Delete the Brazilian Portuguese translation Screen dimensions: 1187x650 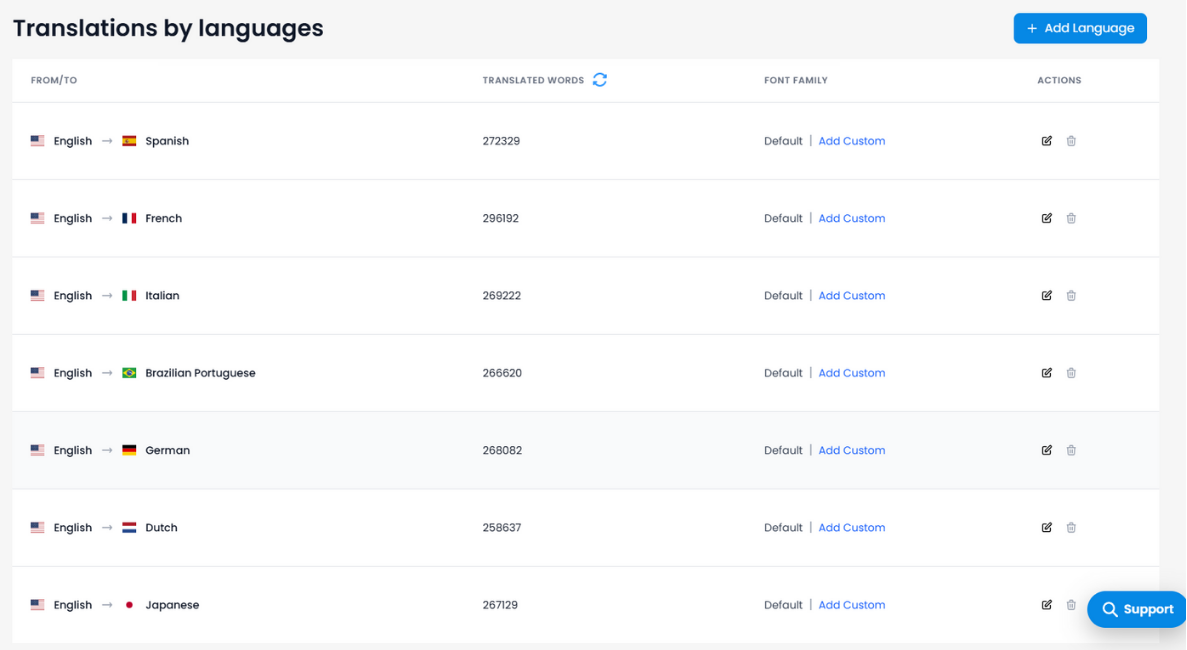pyautogui.click(x=1071, y=372)
